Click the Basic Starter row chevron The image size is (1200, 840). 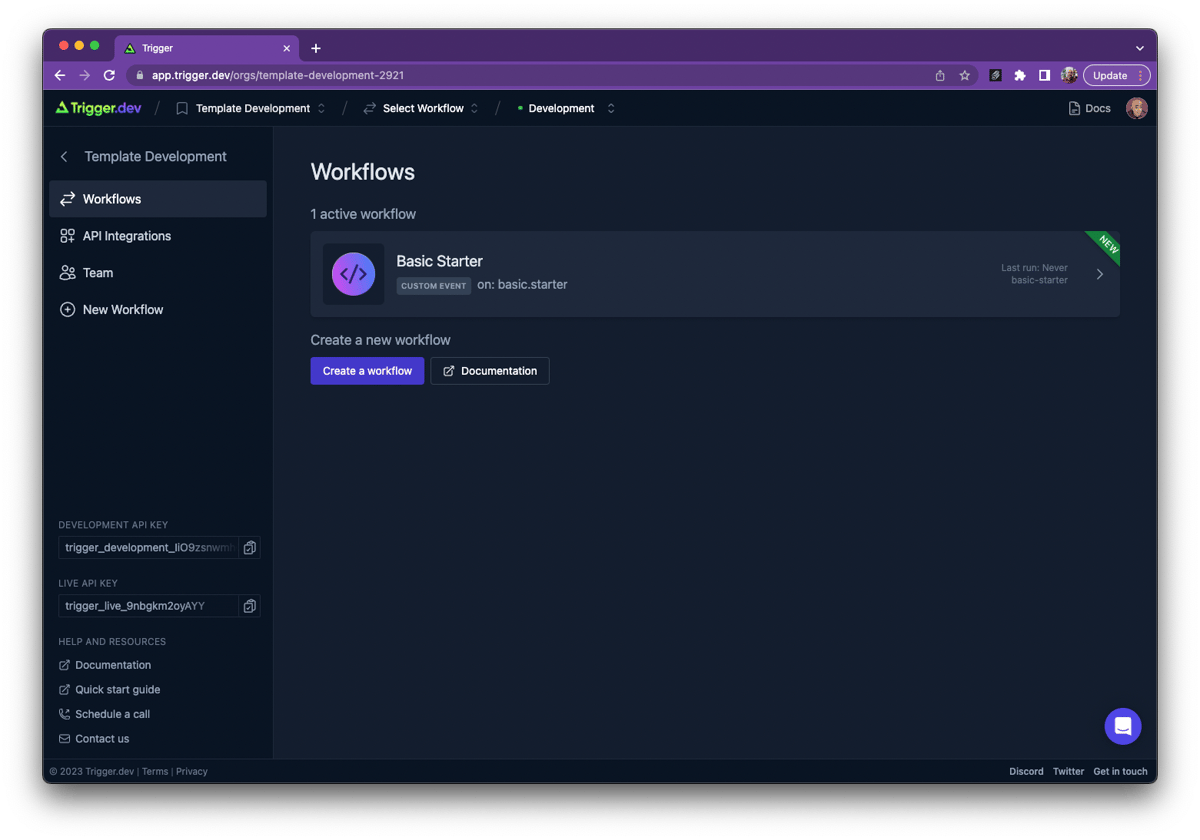click(1100, 274)
